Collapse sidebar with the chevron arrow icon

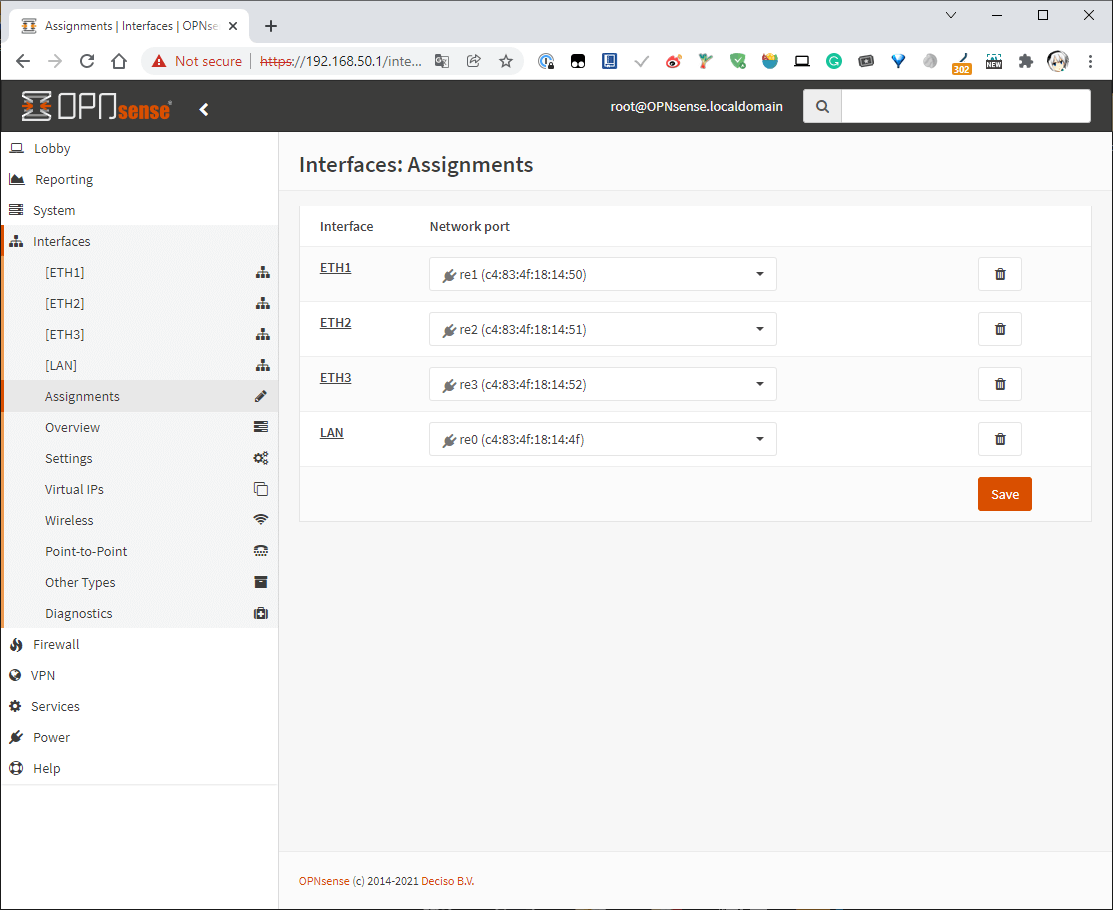(x=204, y=109)
